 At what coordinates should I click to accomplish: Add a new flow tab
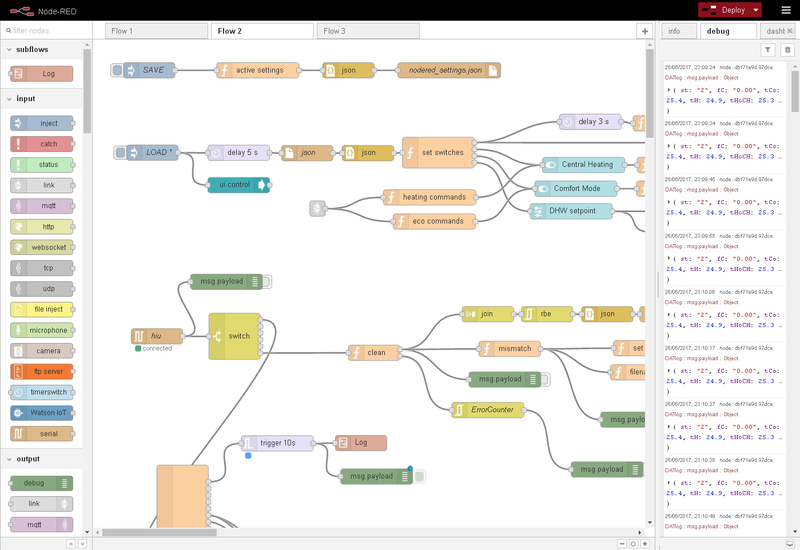click(645, 31)
